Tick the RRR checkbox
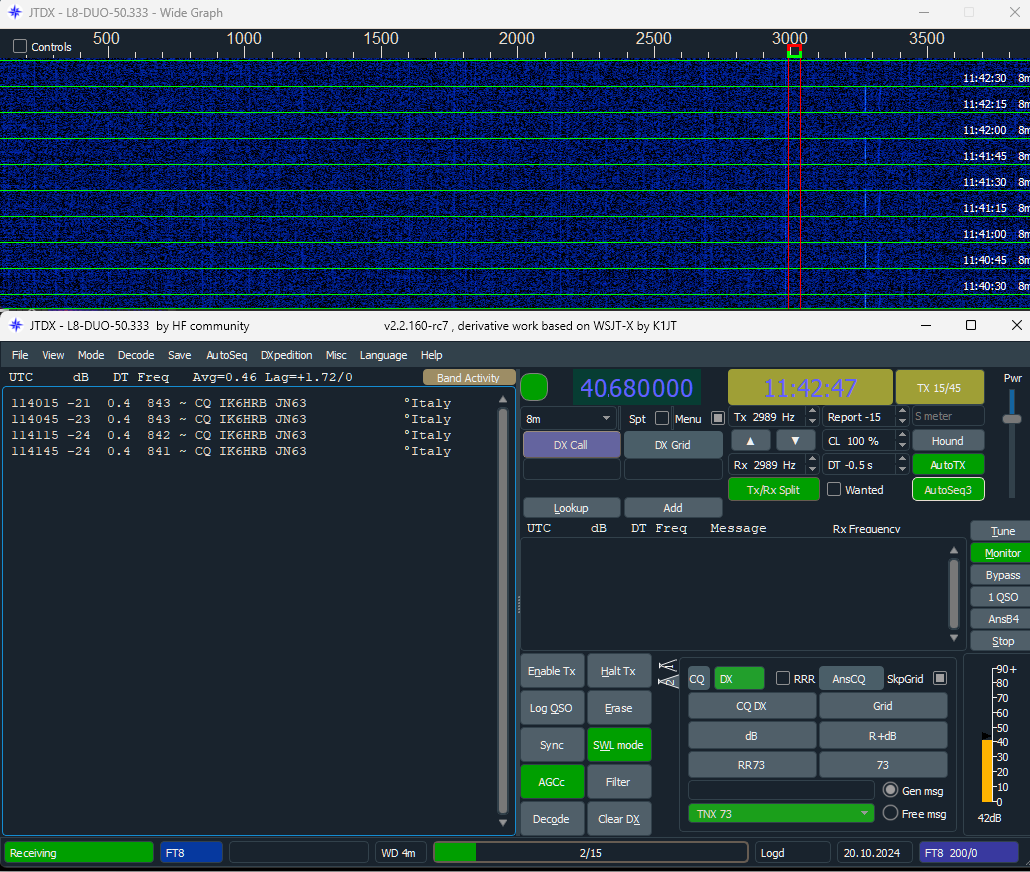The height and width of the screenshot is (872, 1030). point(782,678)
